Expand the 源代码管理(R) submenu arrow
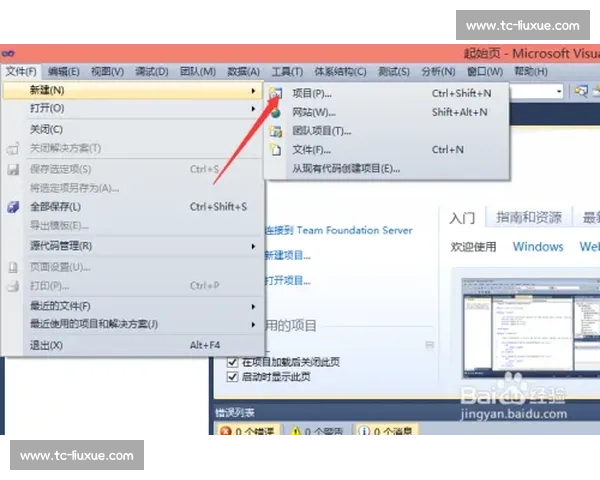The width and height of the screenshot is (600, 480). click(253, 246)
